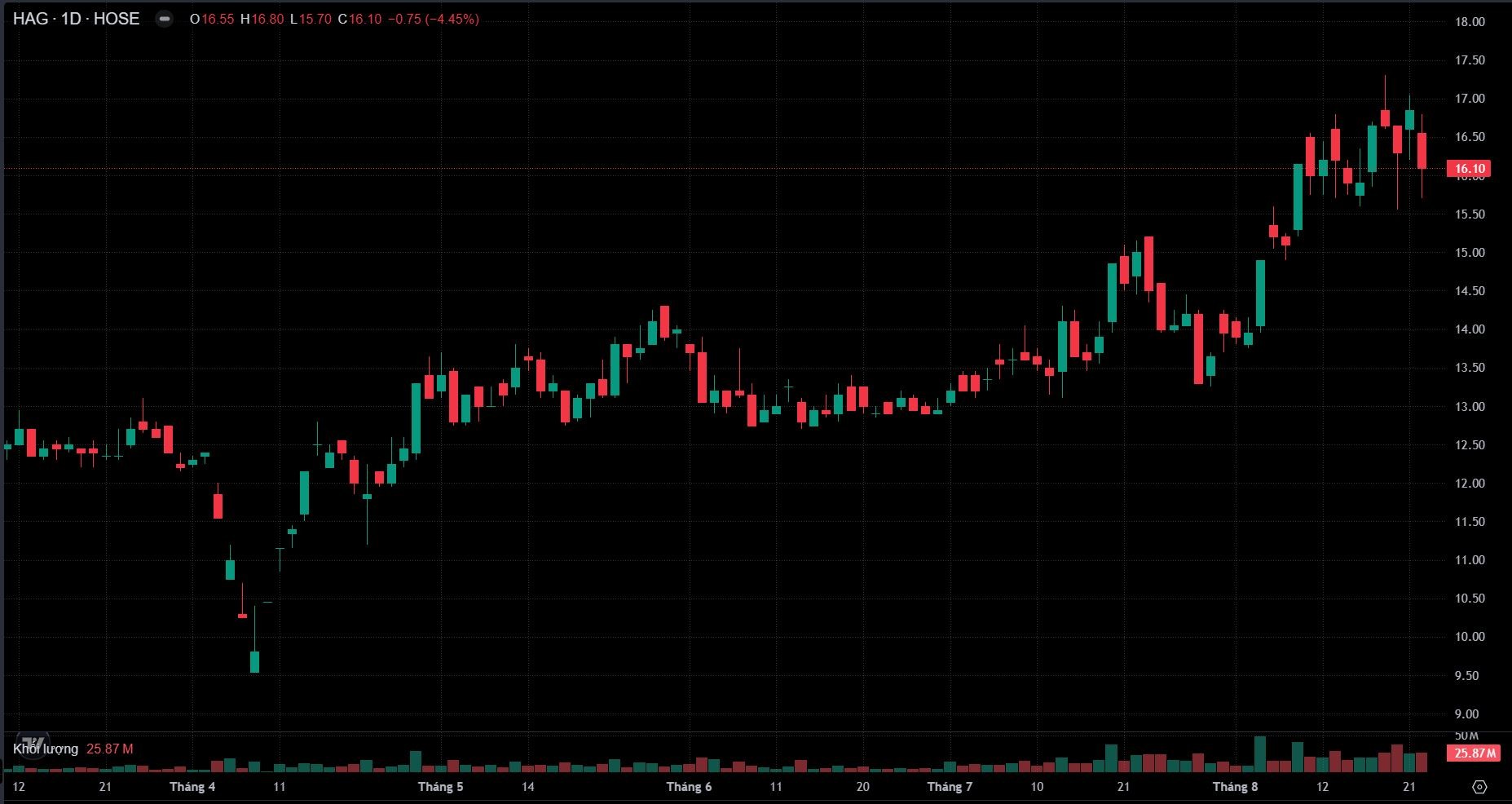
Task: Click the TradingView logo watermark
Action: tap(32, 747)
